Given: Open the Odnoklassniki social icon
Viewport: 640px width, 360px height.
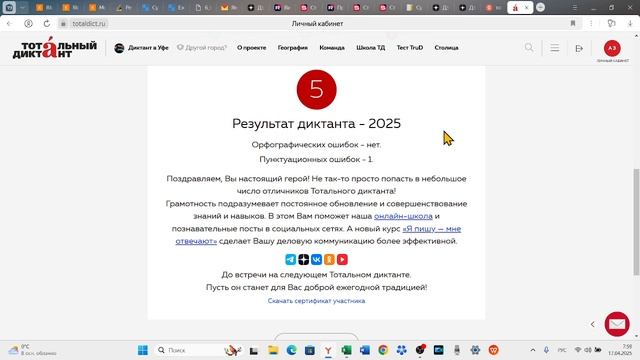Looking at the screenshot, I should click(x=329, y=259).
